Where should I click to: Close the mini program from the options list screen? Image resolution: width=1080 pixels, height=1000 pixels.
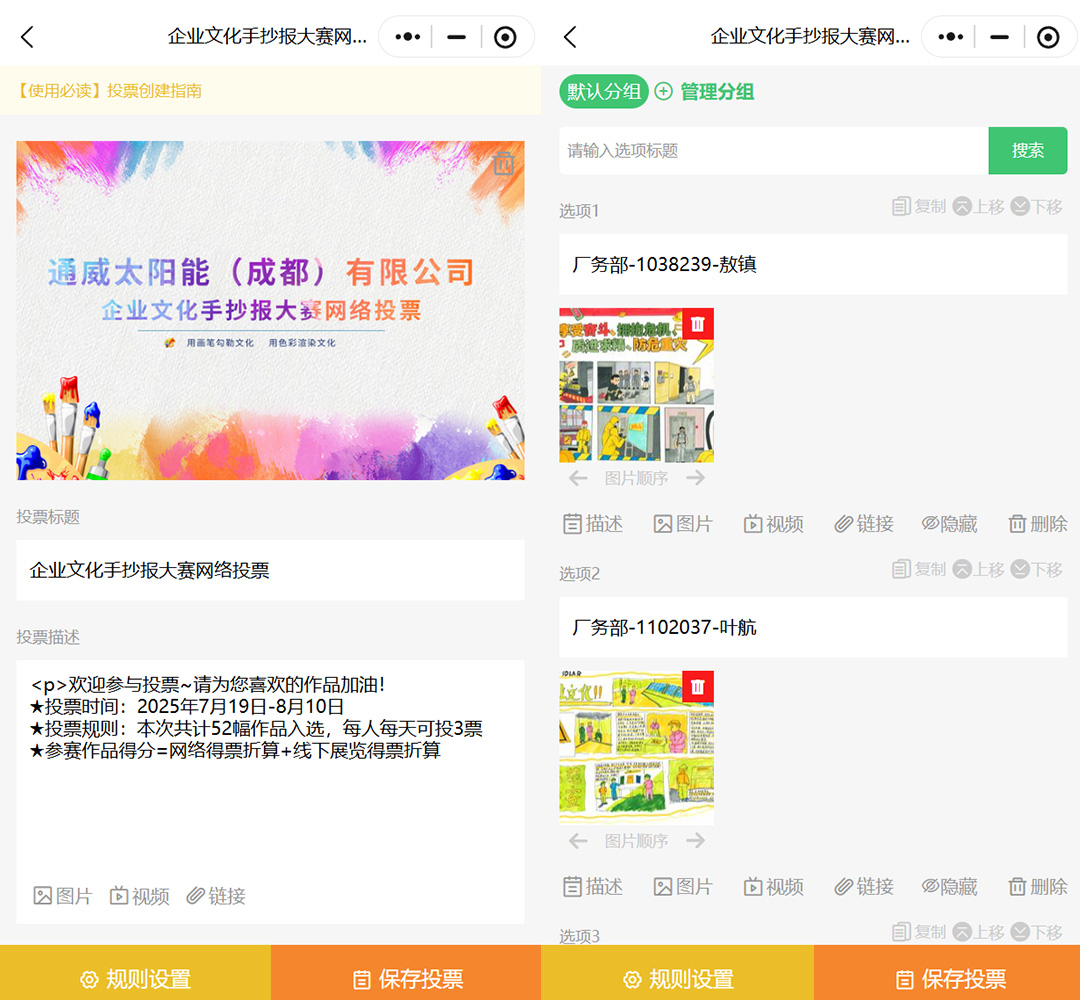[1048, 37]
